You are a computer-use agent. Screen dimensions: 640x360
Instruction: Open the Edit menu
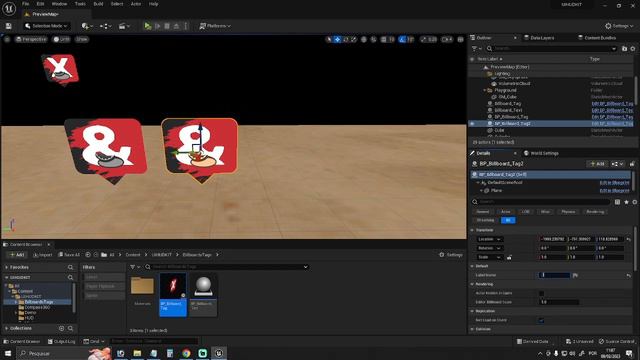pyautogui.click(x=40, y=4)
